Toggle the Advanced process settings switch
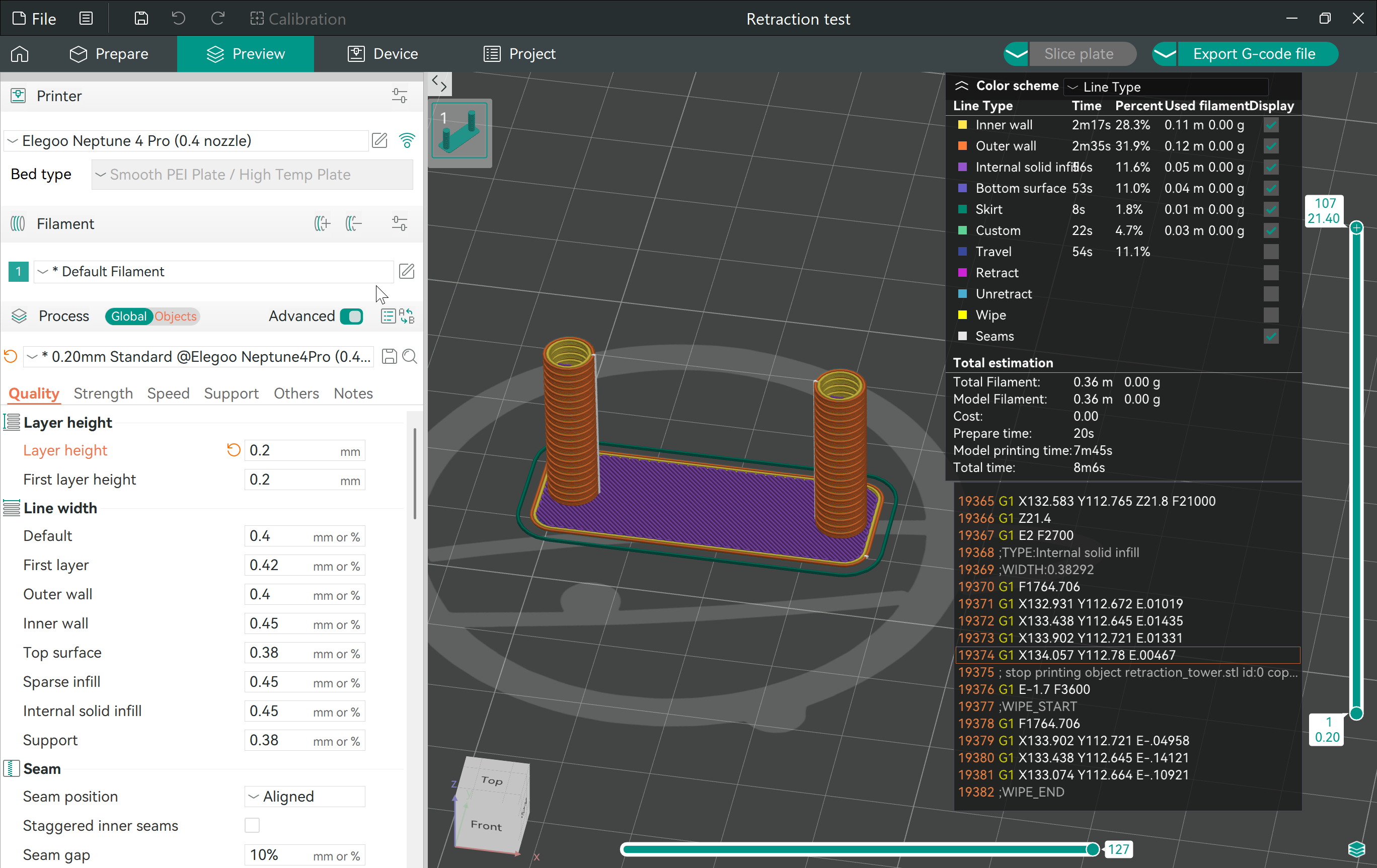This screenshot has width=1377, height=868. coord(353,316)
